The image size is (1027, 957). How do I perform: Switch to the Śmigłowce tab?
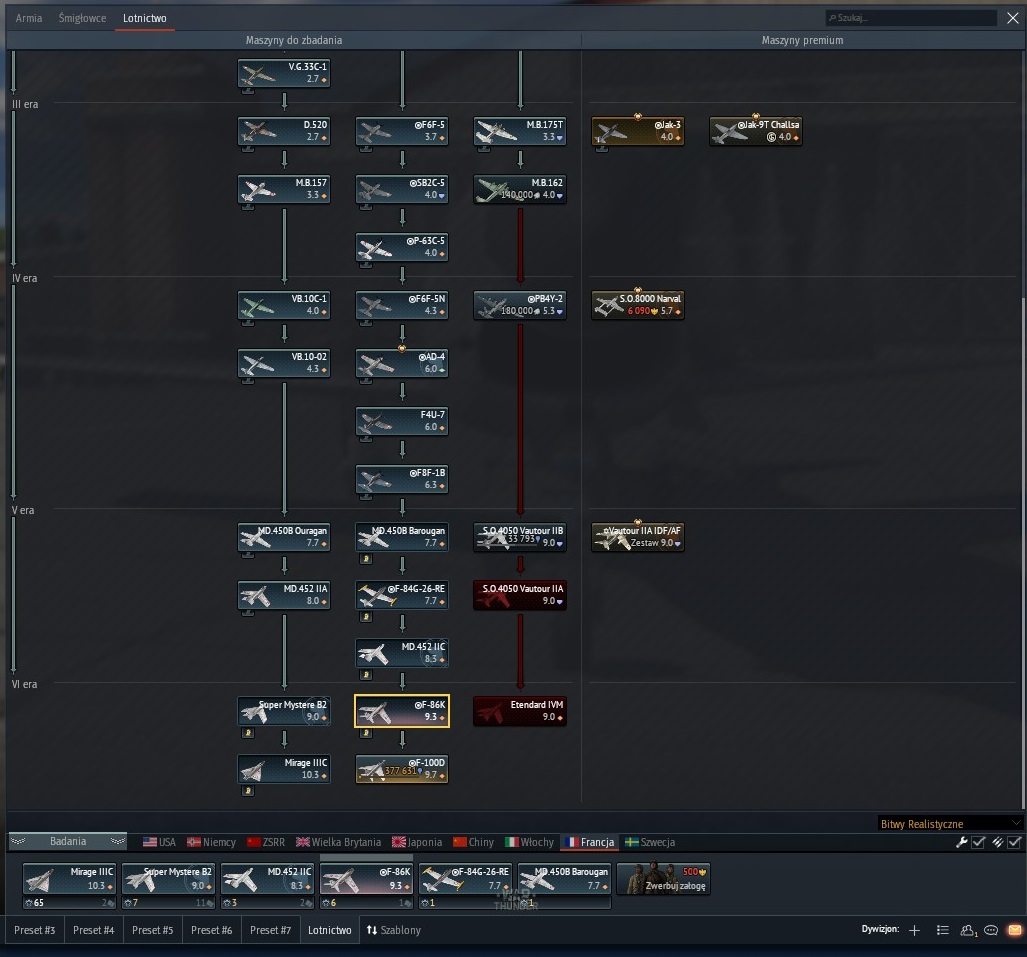tap(82, 18)
